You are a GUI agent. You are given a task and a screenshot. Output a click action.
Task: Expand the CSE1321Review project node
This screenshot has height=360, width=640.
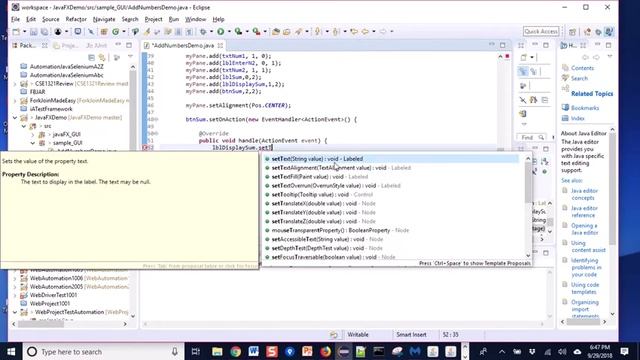pos(15,84)
